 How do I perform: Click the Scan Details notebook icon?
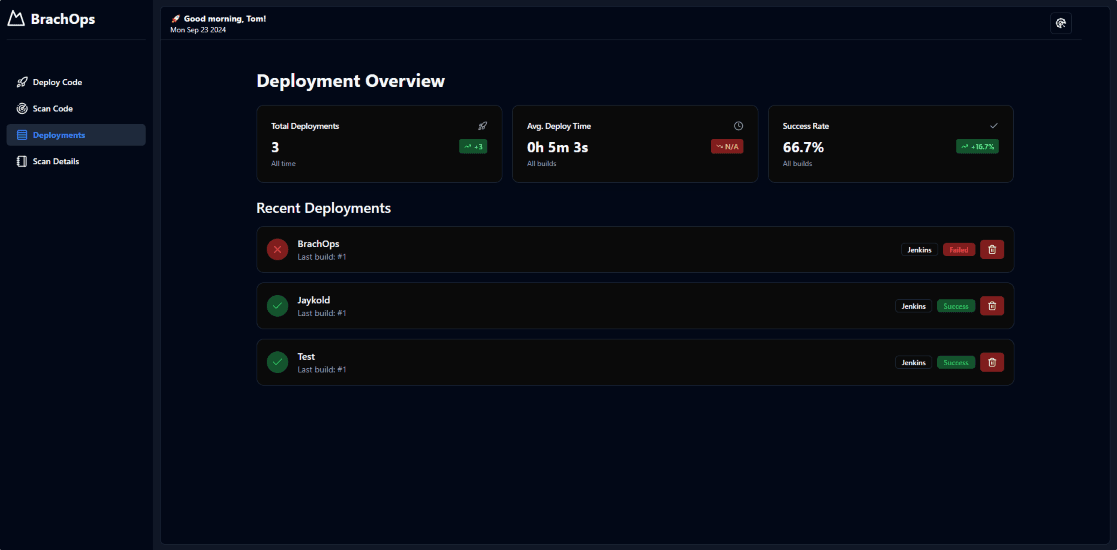pyautogui.click(x=22, y=161)
